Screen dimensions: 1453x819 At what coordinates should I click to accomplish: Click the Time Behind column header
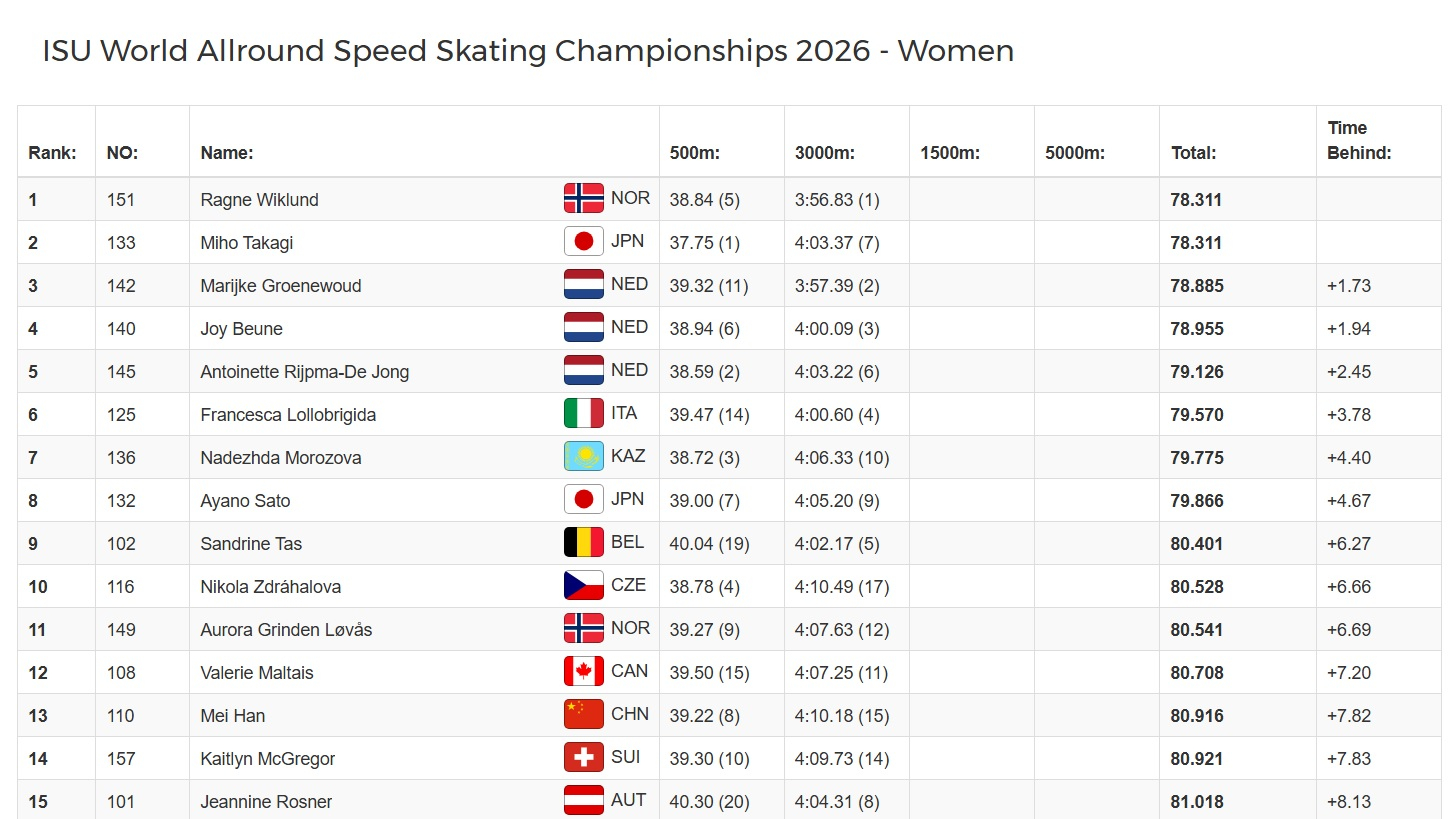pyautogui.click(x=1359, y=140)
